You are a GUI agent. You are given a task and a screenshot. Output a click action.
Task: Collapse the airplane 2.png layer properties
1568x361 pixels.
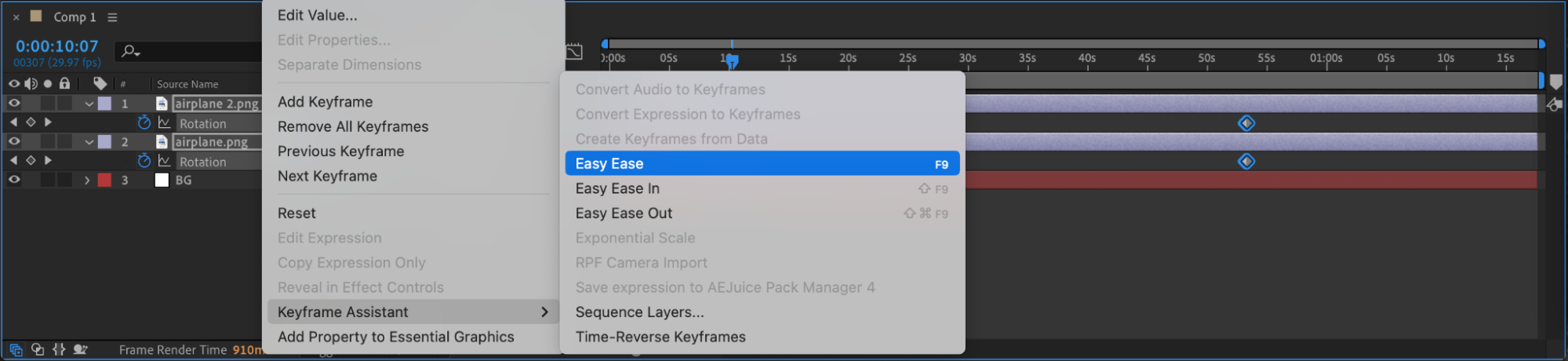pos(89,104)
